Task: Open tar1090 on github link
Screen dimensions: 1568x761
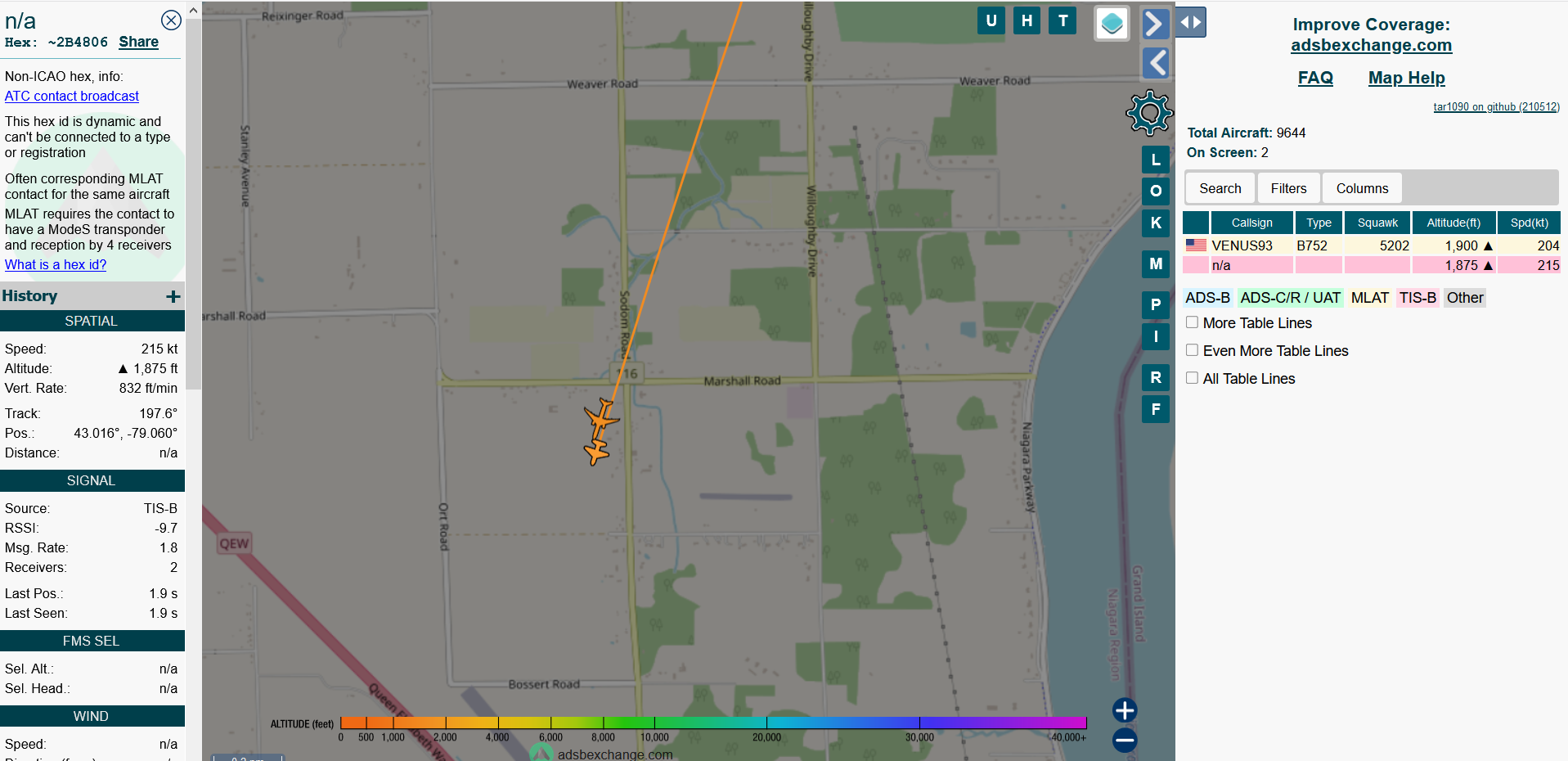Action: (1496, 106)
